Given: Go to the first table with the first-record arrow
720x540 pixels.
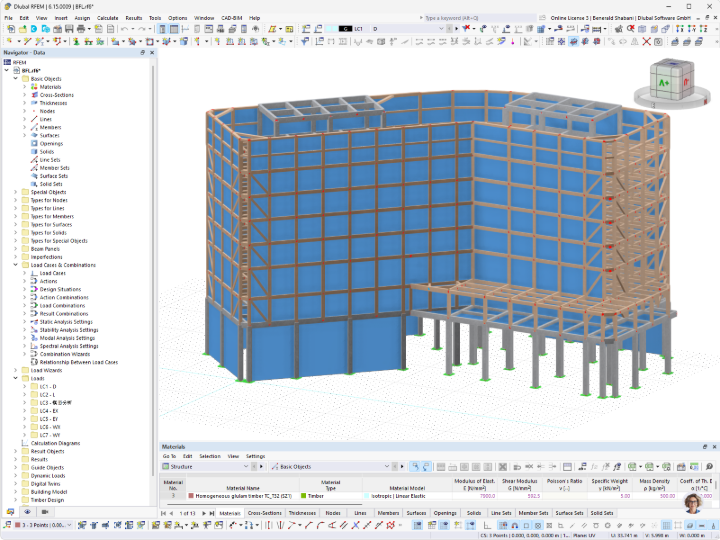Looking at the screenshot, I should click(163, 513).
